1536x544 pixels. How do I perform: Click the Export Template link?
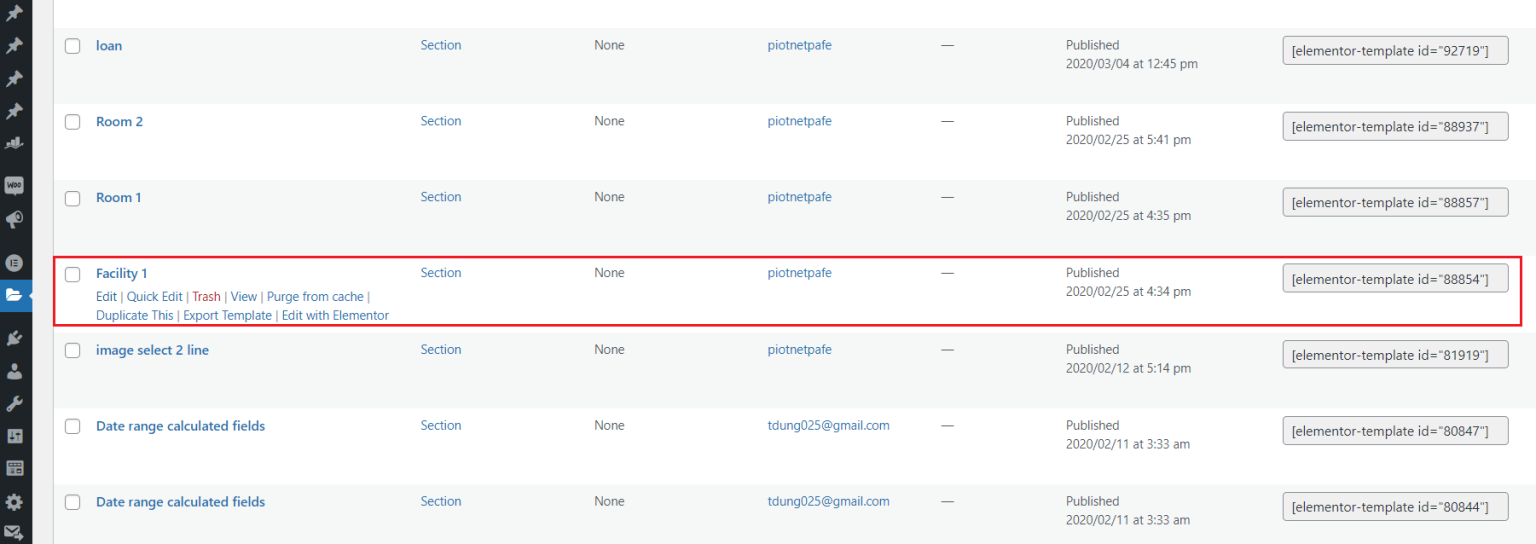click(227, 316)
